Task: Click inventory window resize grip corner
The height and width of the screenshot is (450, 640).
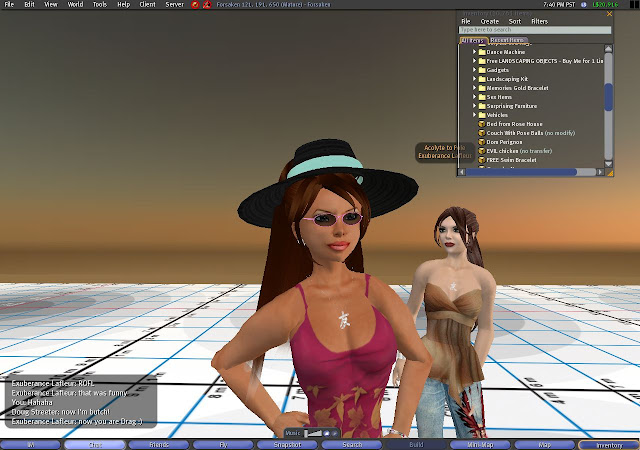Action: point(610,173)
